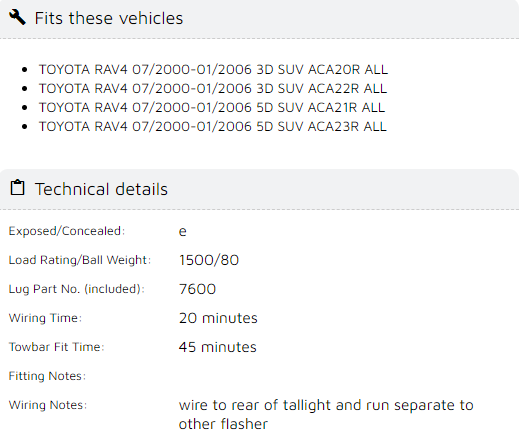Click the Wiring Notes label

pyautogui.click(x=48, y=405)
